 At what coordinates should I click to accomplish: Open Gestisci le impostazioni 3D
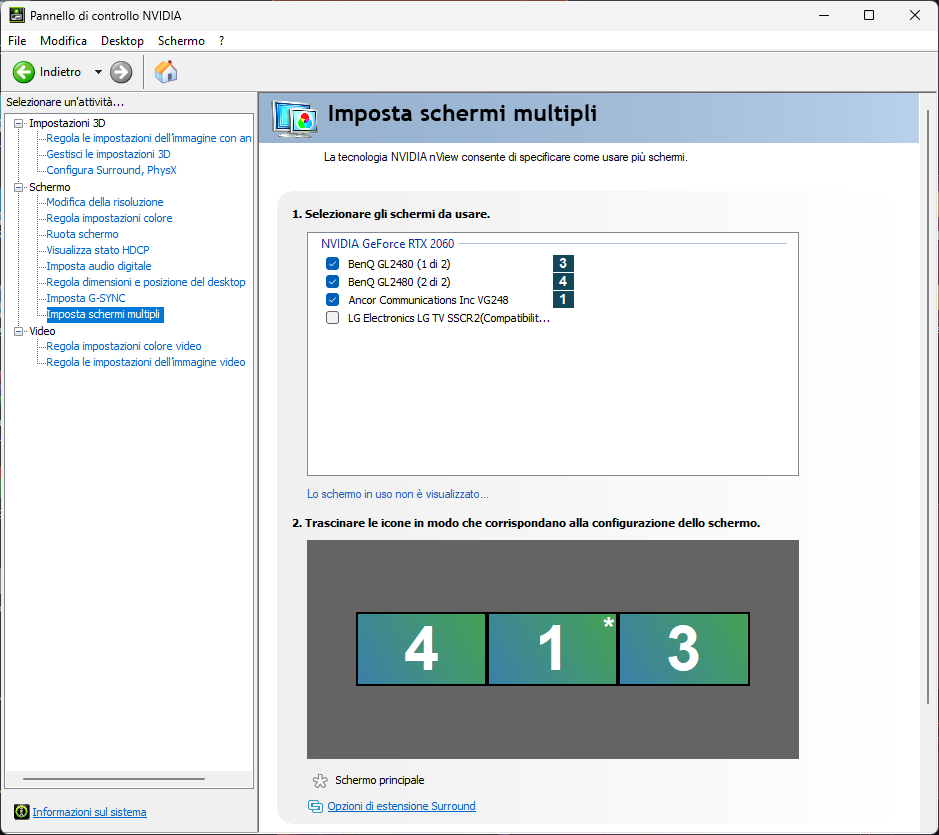pyautogui.click(x=108, y=154)
